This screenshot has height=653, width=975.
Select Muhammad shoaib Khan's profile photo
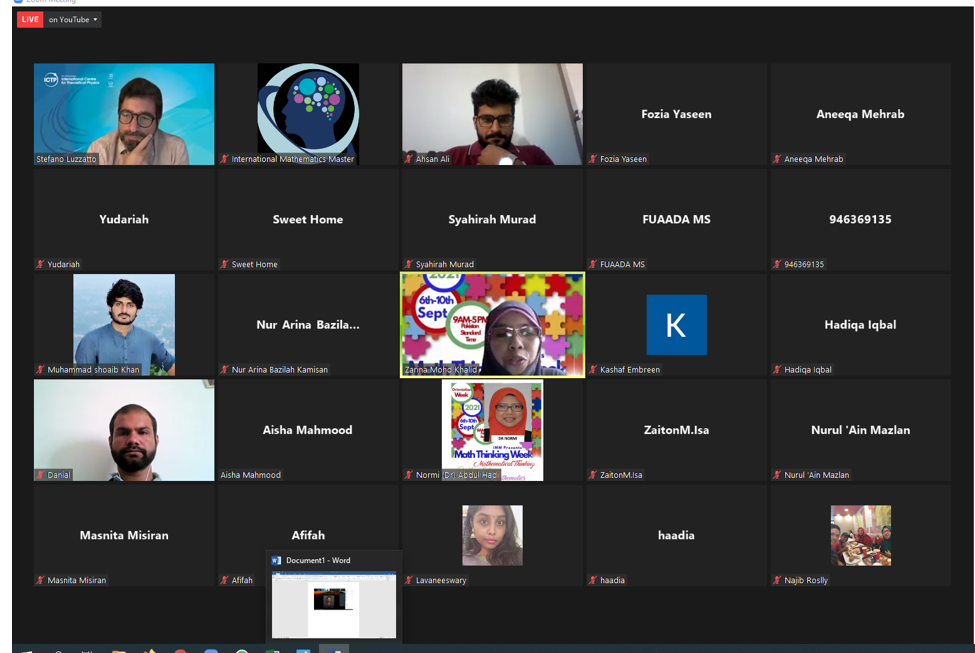[x=124, y=325]
